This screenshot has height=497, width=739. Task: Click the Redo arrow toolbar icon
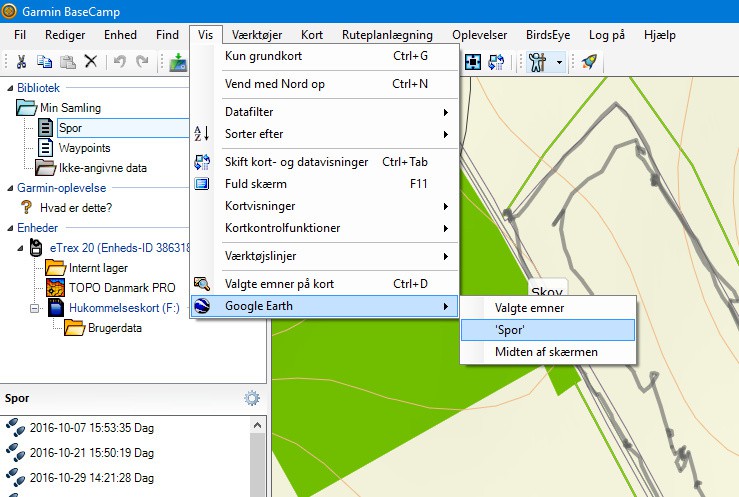142,62
